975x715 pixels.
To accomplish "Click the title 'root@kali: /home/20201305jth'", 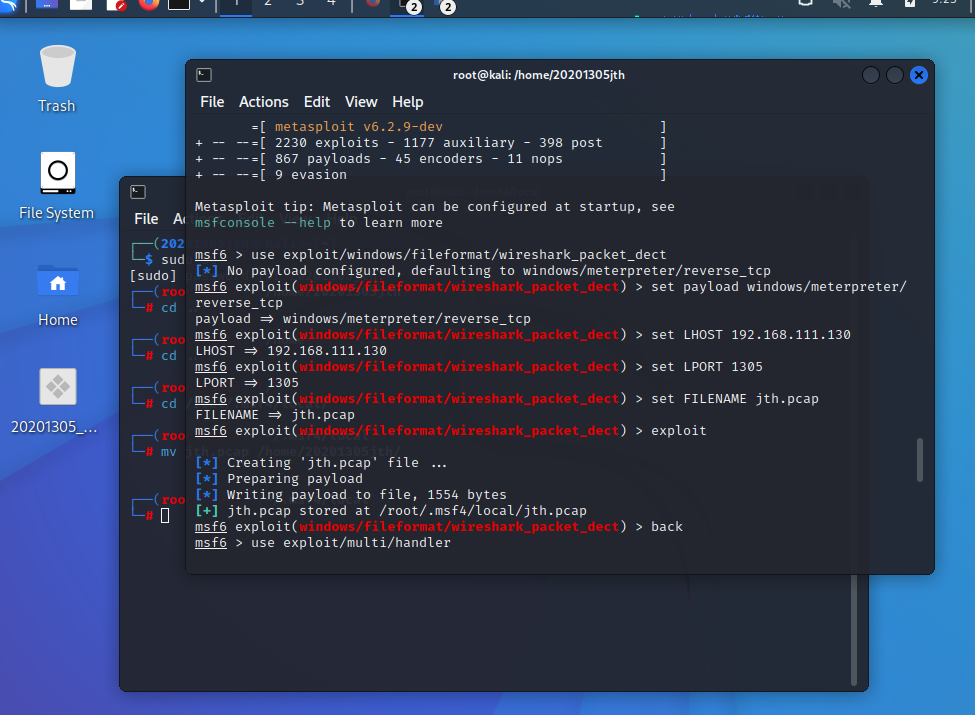I will click(538, 75).
